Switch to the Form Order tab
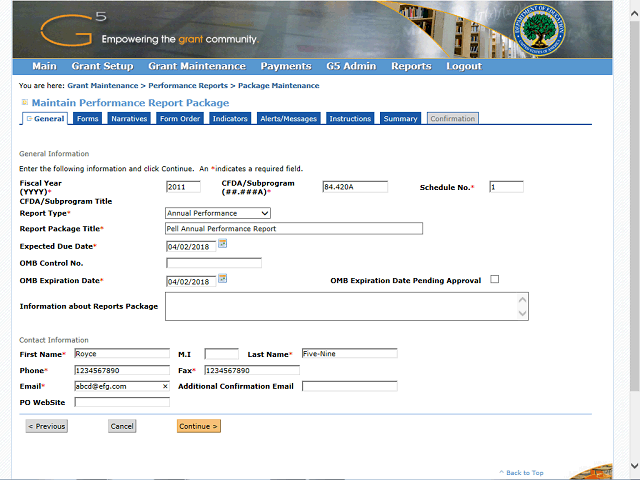 [x=180, y=118]
